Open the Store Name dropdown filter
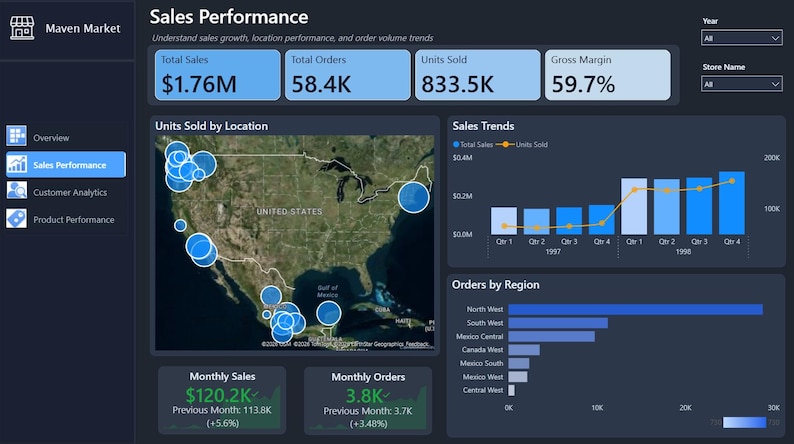Screen dimensions: 794x444 point(741,84)
